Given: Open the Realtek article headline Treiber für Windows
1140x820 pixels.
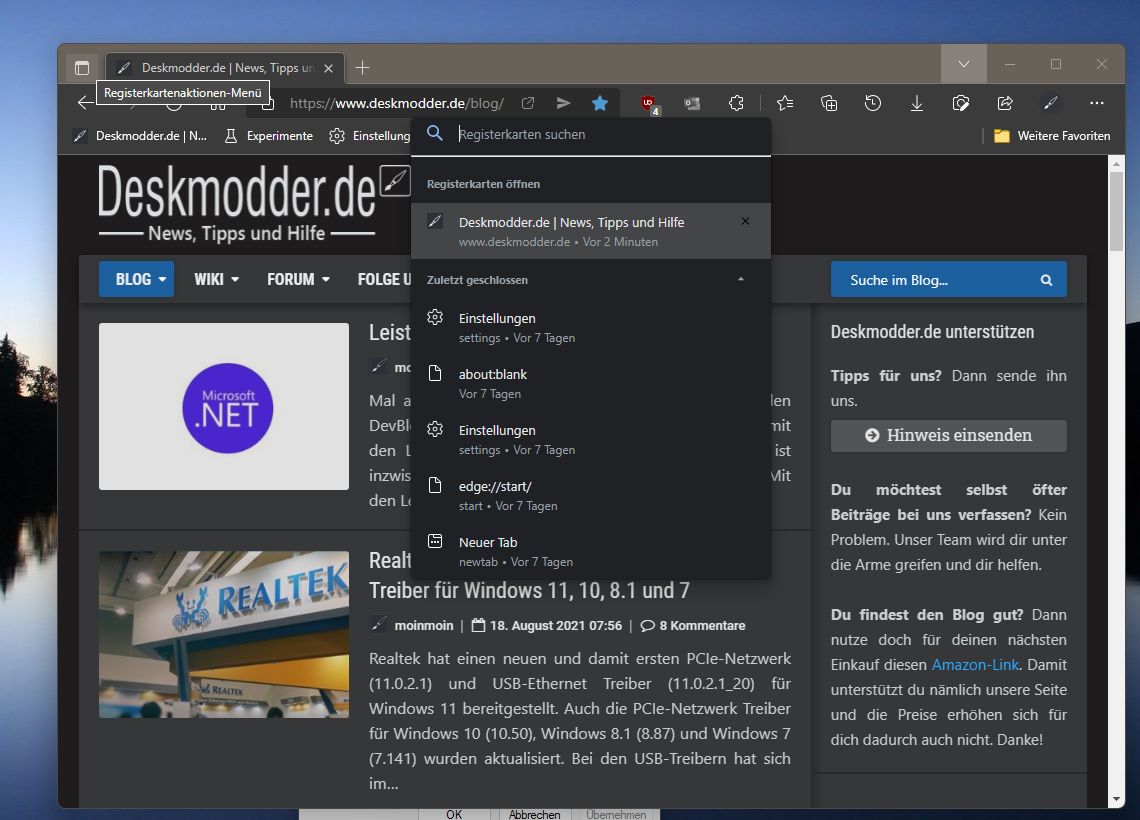Looking at the screenshot, I should 529,590.
